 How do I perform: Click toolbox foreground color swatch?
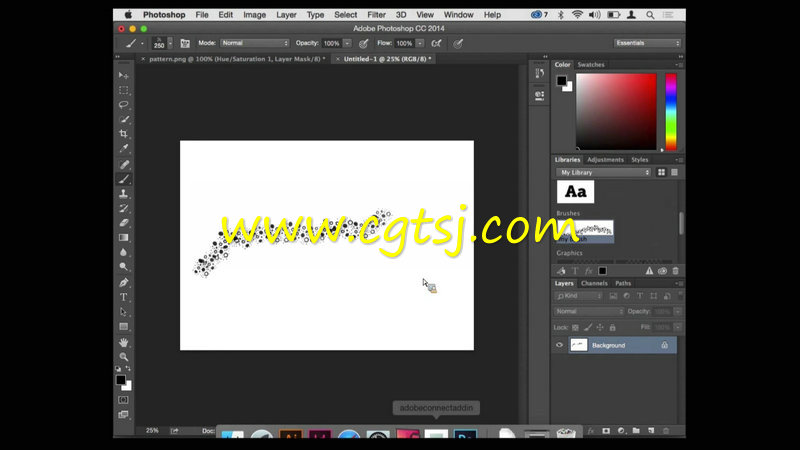point(120,380)
